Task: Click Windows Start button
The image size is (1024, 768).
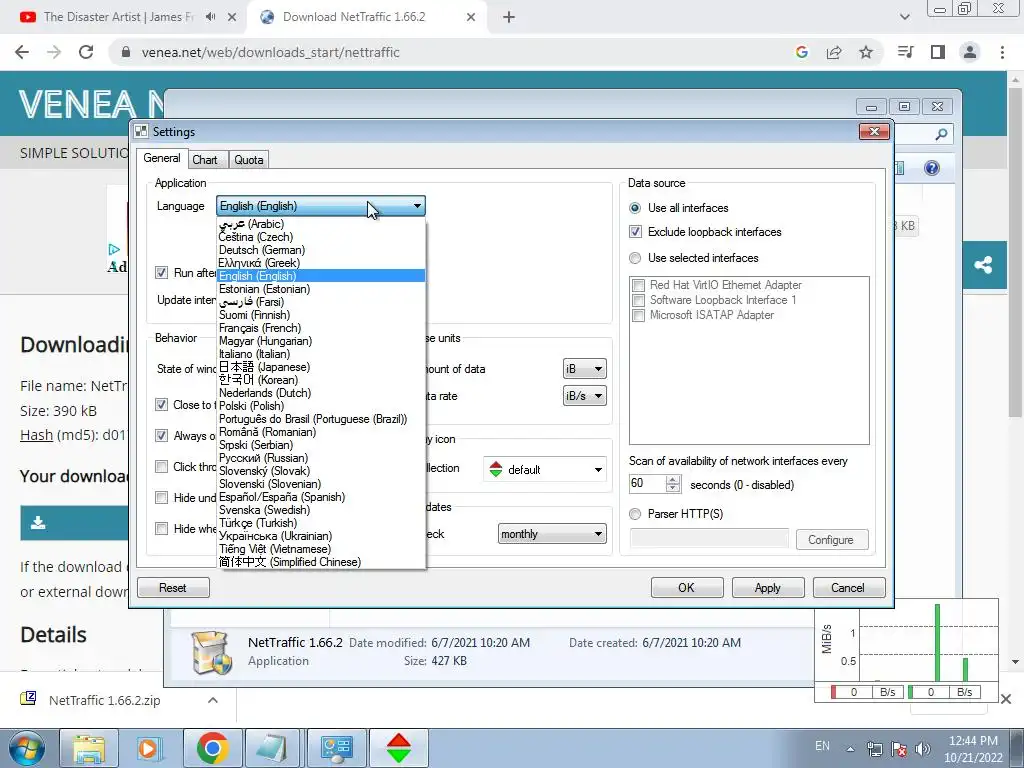Action: 27,748
